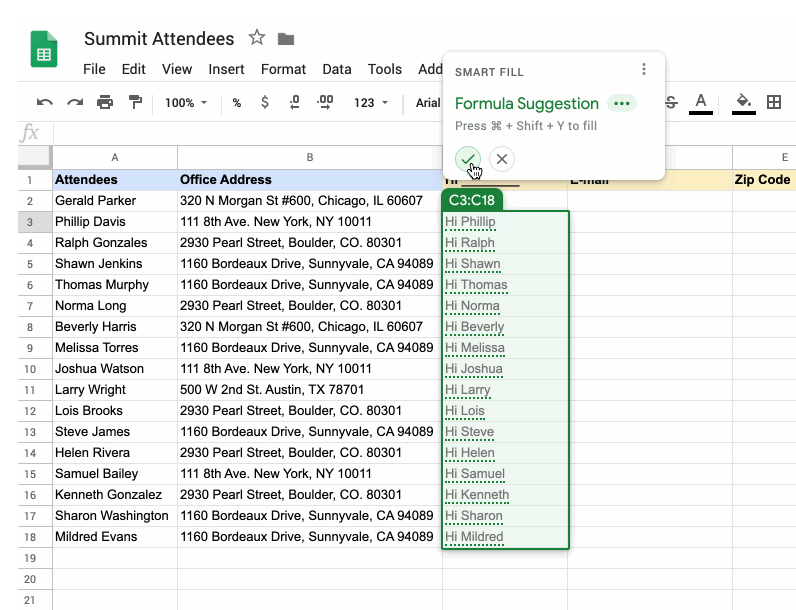Select column E header
This screenshot has width=796, height=610.
[x=764, y=157]
